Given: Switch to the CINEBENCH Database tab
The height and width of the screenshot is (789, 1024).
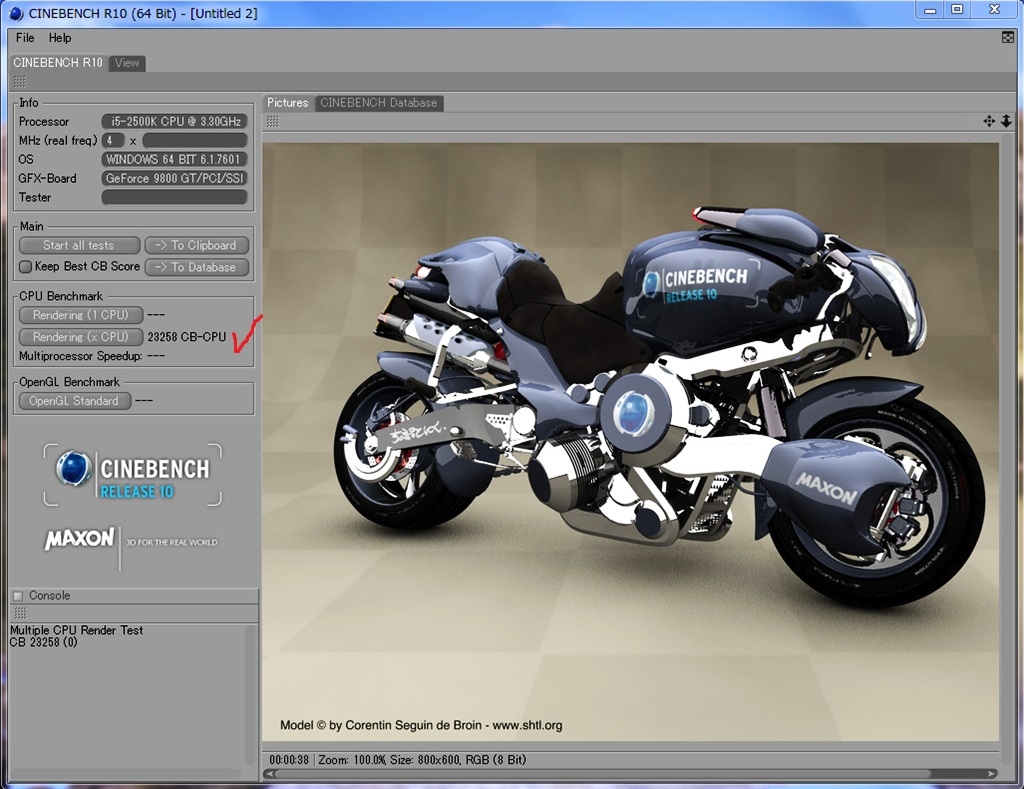Looking at the screenshot, I should [x=378, y=103].
